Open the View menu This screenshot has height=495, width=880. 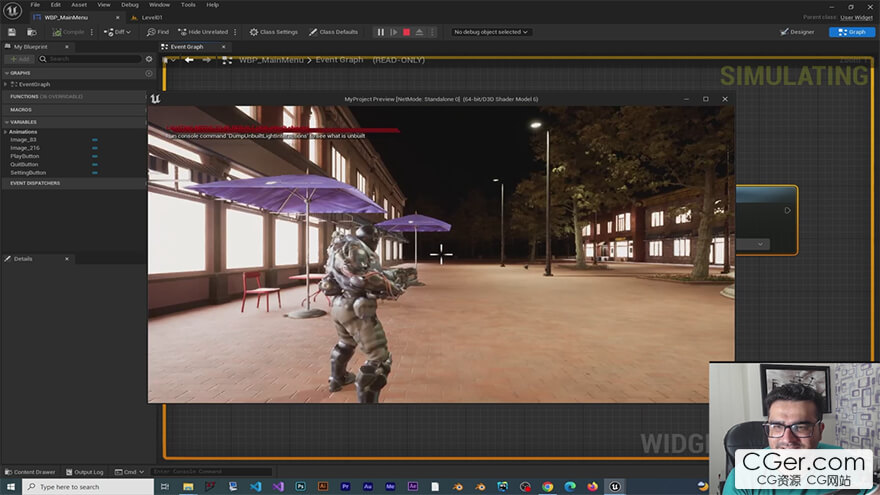tap(104, 4)
